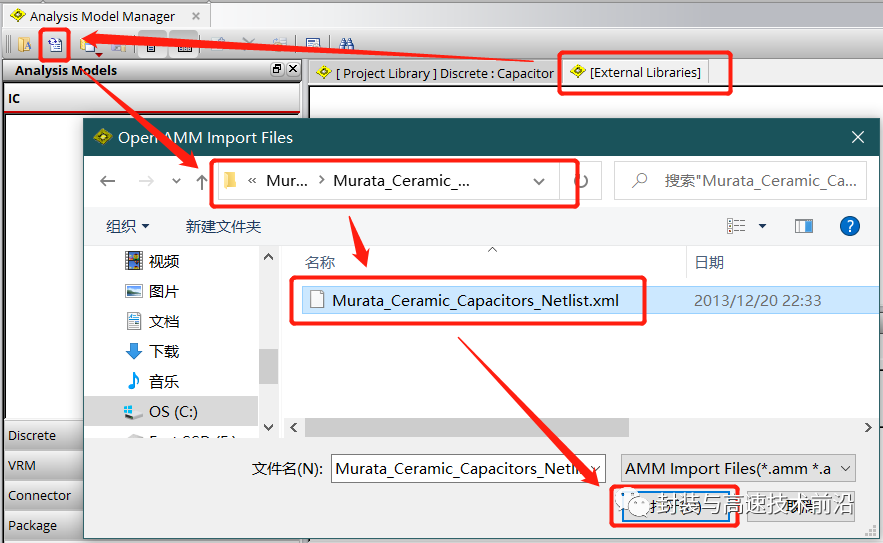Click the file list right scroll arrow
The image size is (883, 543).
pyautogui.click(x=868, y=428)
